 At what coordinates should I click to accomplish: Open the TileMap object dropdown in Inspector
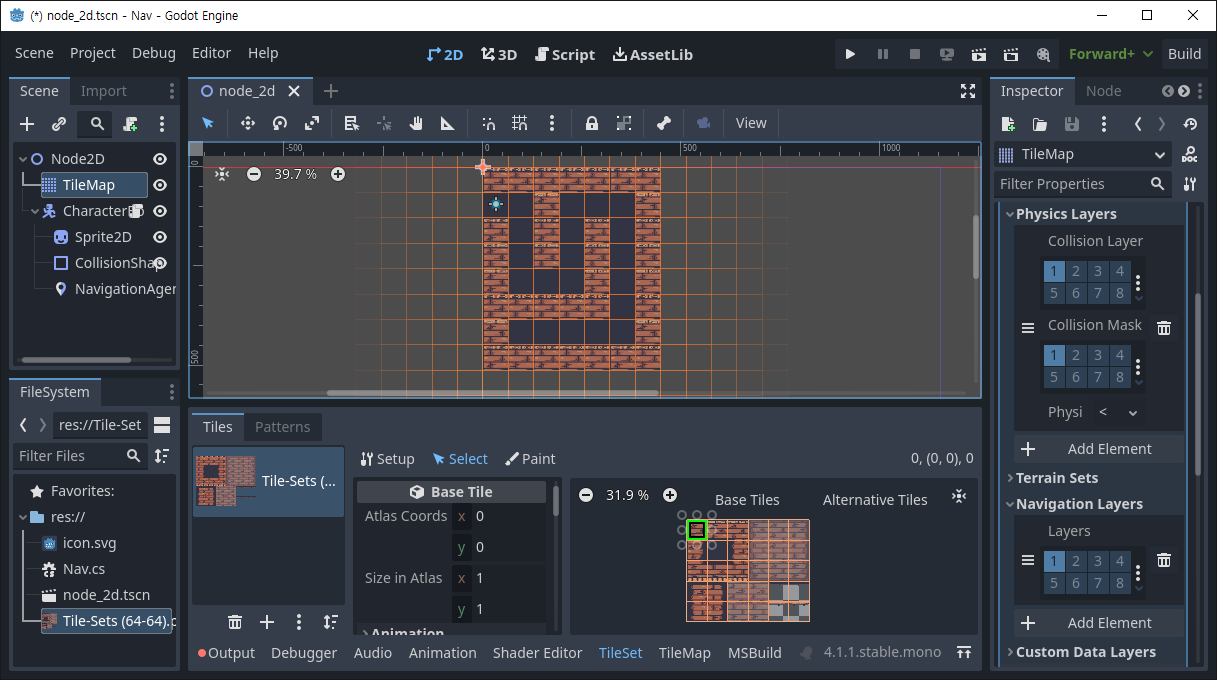coord(1083,154)
